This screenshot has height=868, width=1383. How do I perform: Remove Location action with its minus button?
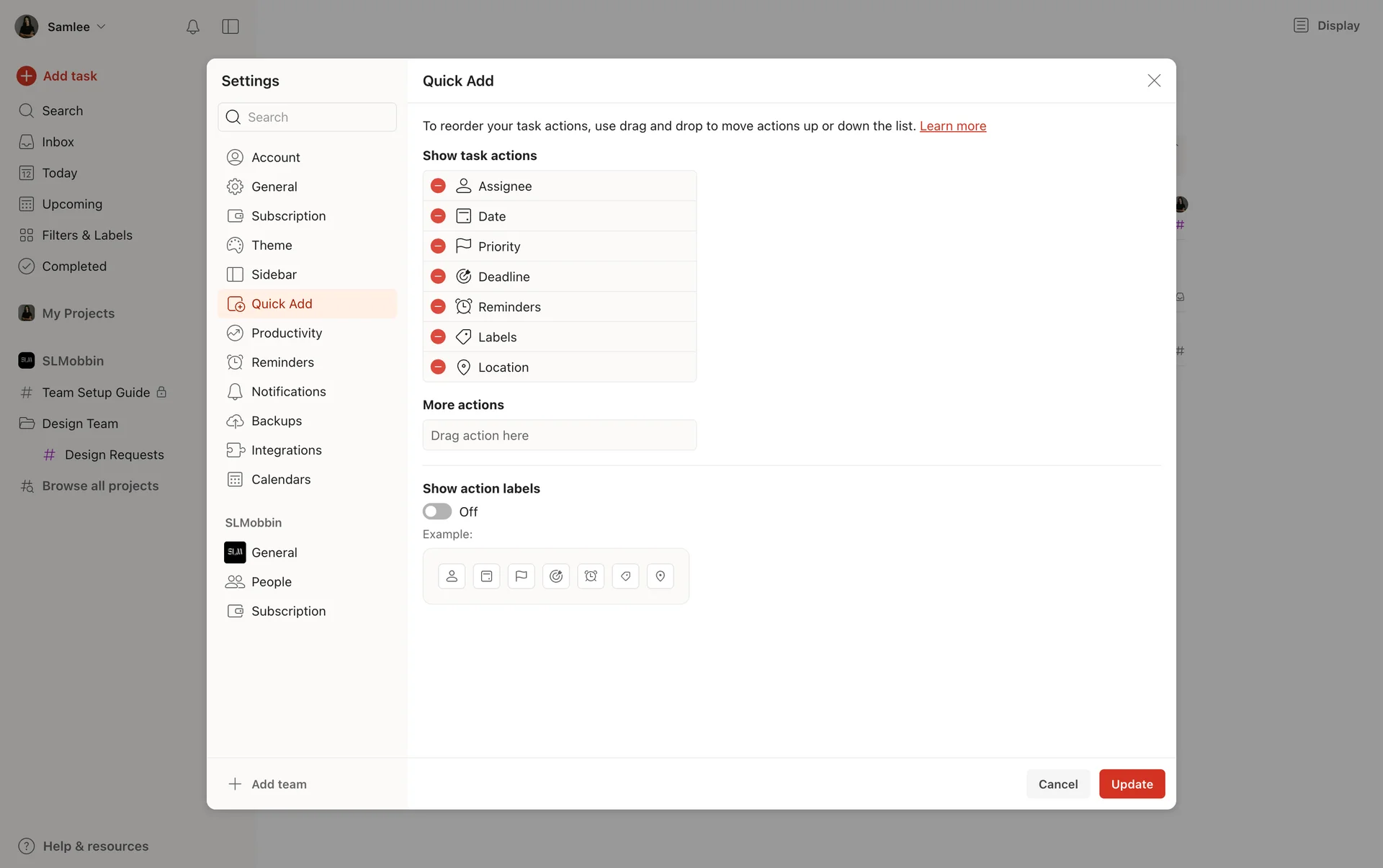tap(438, 367)
